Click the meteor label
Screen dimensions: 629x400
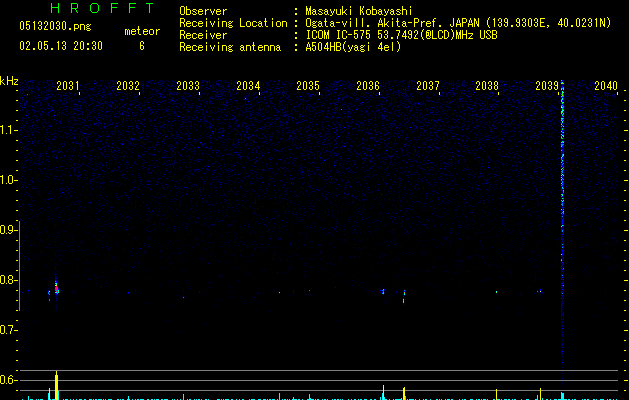pos(142,31)
